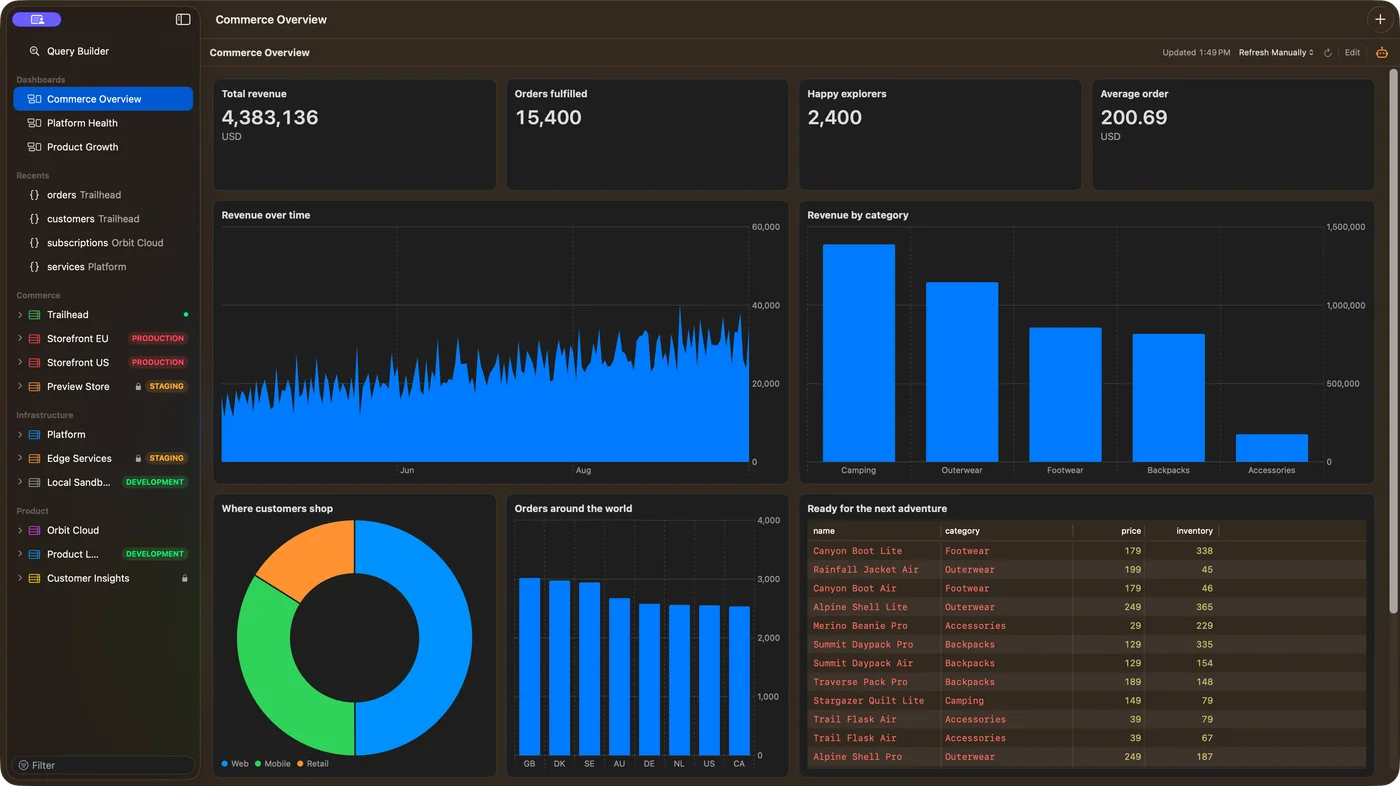Viewport: 1400px width, 786px height.
Task: Click the Edge Services lock icon
Action: [136, 459]
